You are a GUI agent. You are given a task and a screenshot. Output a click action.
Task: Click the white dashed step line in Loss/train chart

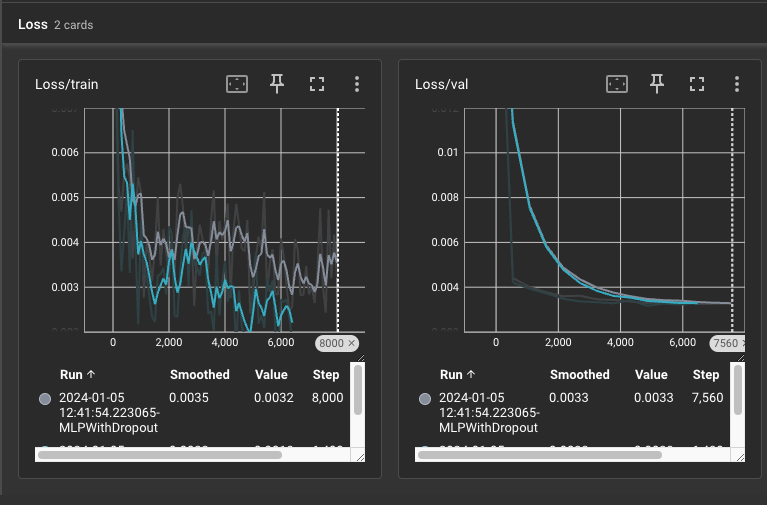338,220
